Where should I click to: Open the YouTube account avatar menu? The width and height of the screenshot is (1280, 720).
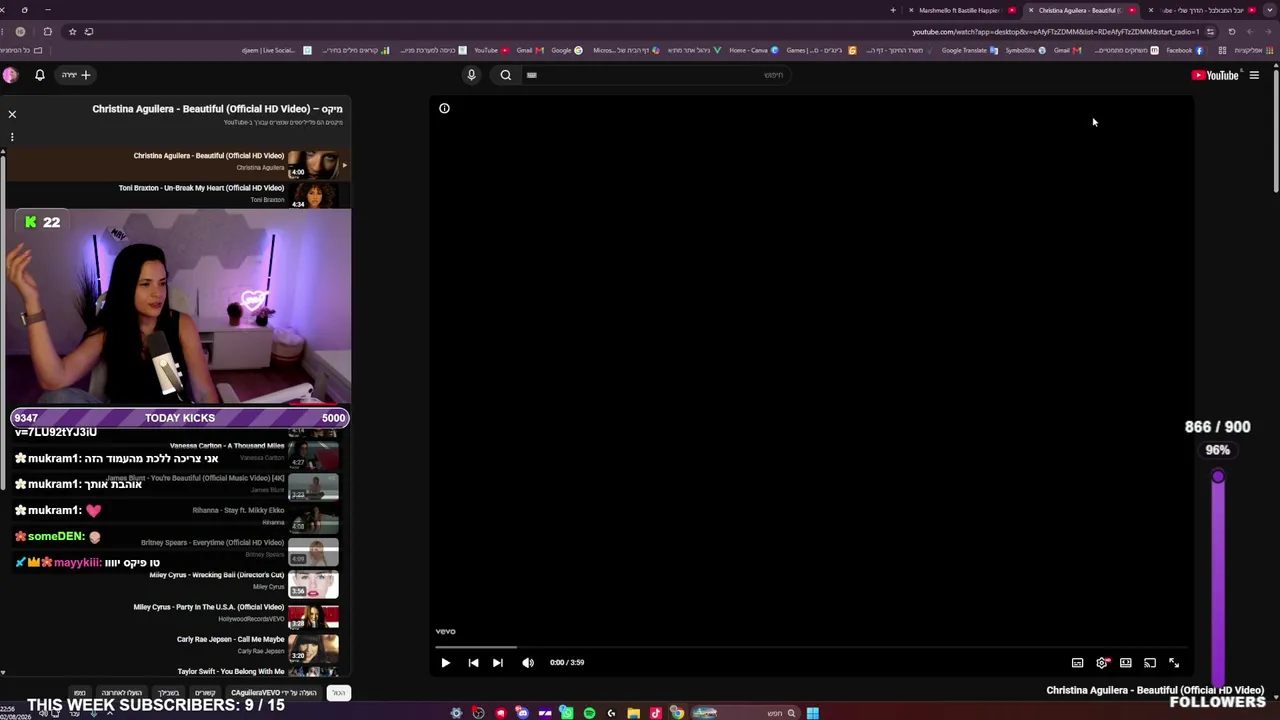(x=10, y=75)
